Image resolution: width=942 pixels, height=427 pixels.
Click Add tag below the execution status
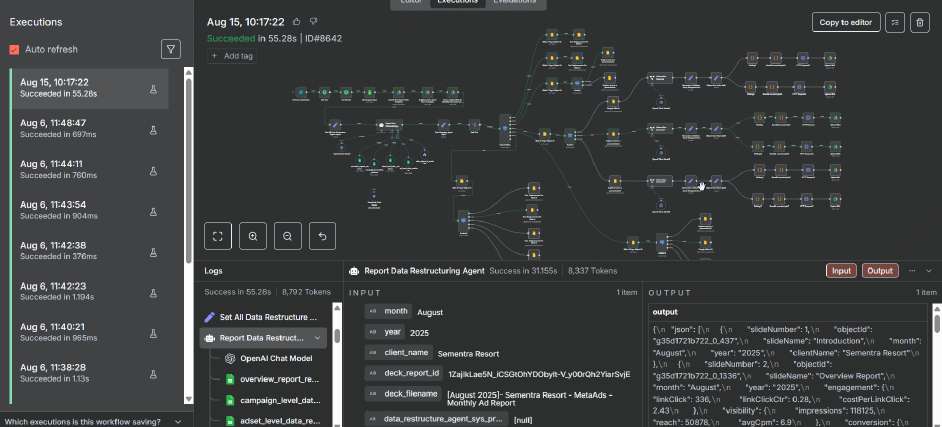click(232, 56)
